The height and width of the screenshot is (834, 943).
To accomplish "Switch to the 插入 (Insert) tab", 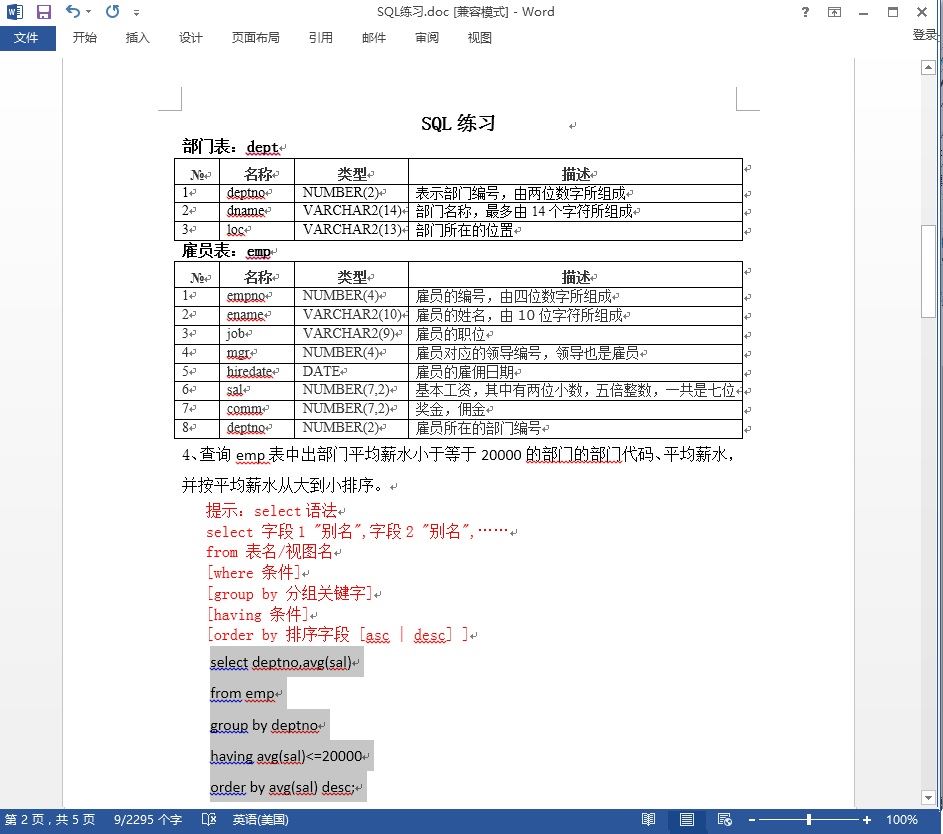I will pos(137,38).
